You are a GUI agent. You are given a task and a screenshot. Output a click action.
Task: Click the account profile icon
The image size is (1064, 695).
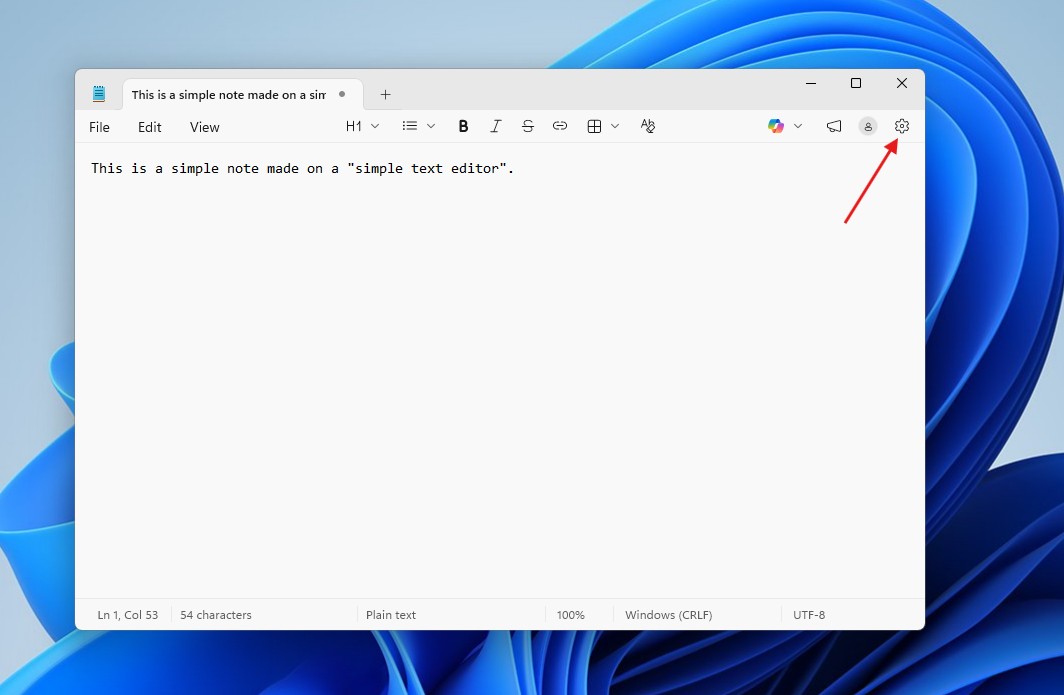tap(867, 126)
